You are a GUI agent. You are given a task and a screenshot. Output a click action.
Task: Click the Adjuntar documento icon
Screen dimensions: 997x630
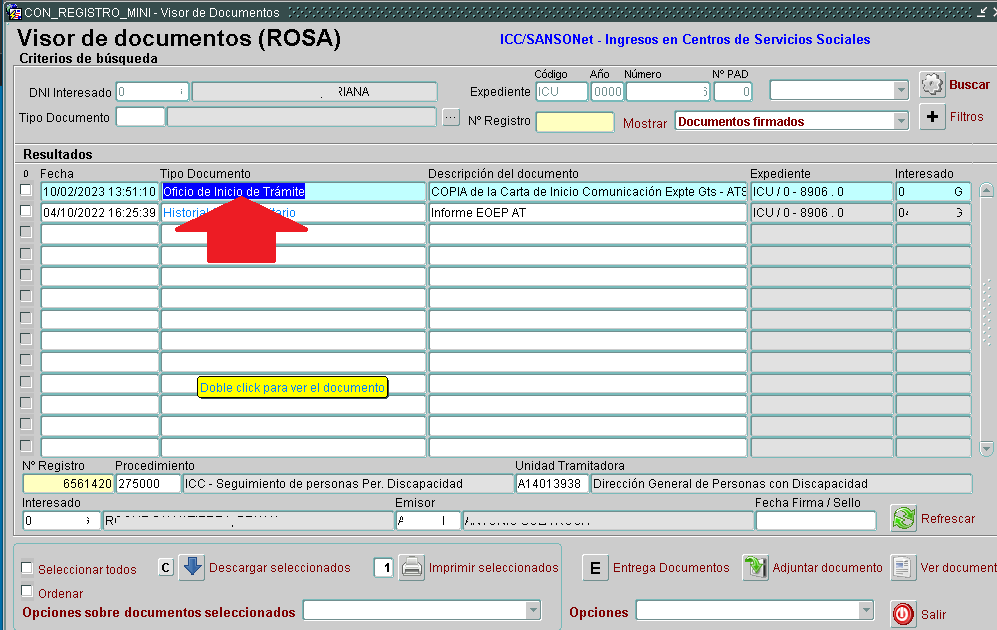755,567
